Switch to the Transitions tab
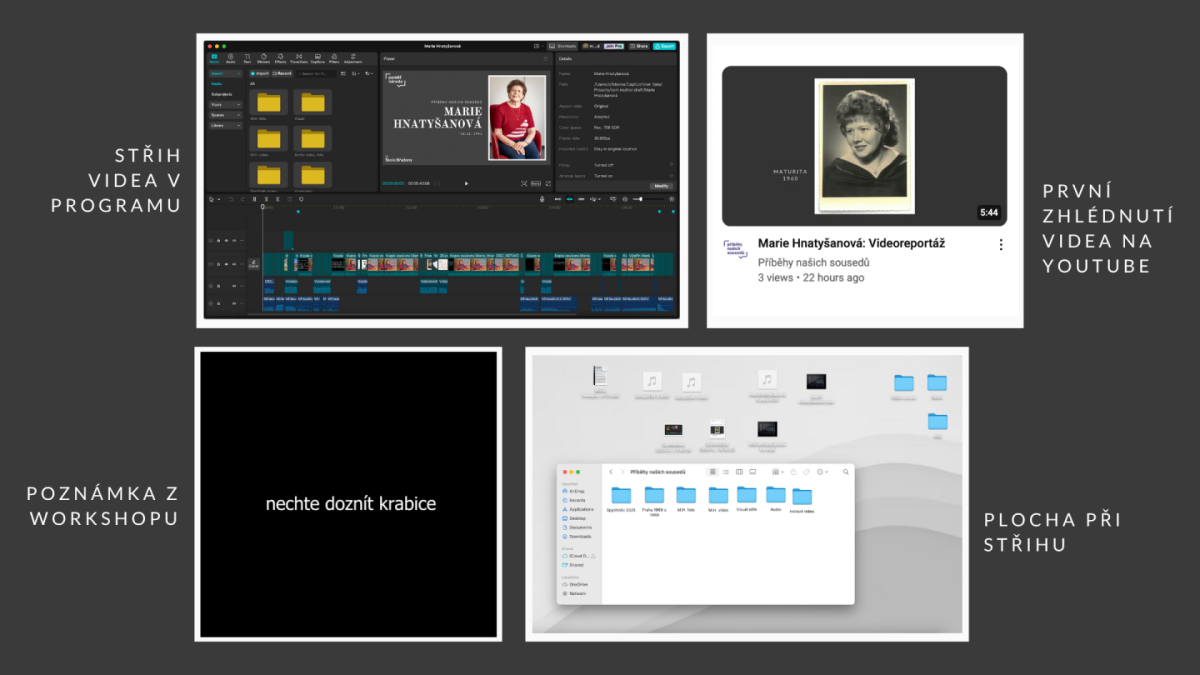Screen dimensions: 1200x675 click(298, 59)
